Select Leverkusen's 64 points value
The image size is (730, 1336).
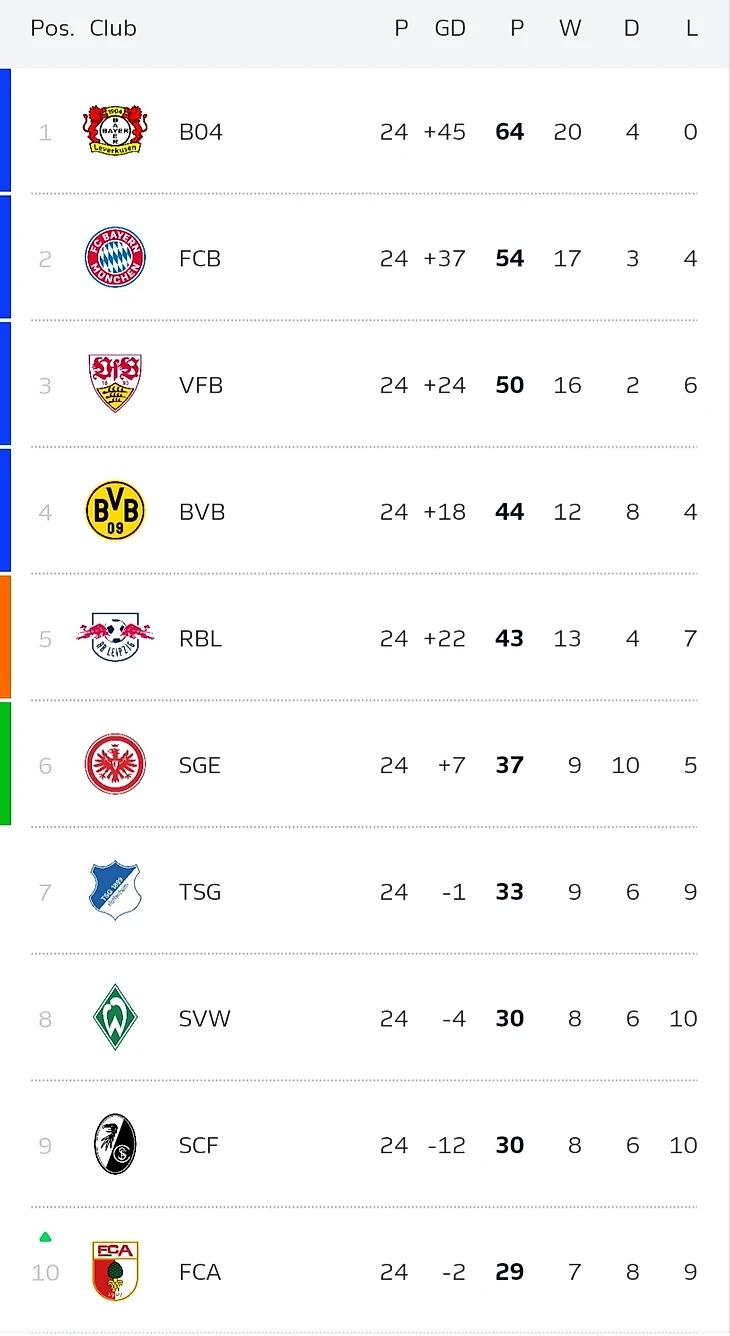(x=510, y=132)
